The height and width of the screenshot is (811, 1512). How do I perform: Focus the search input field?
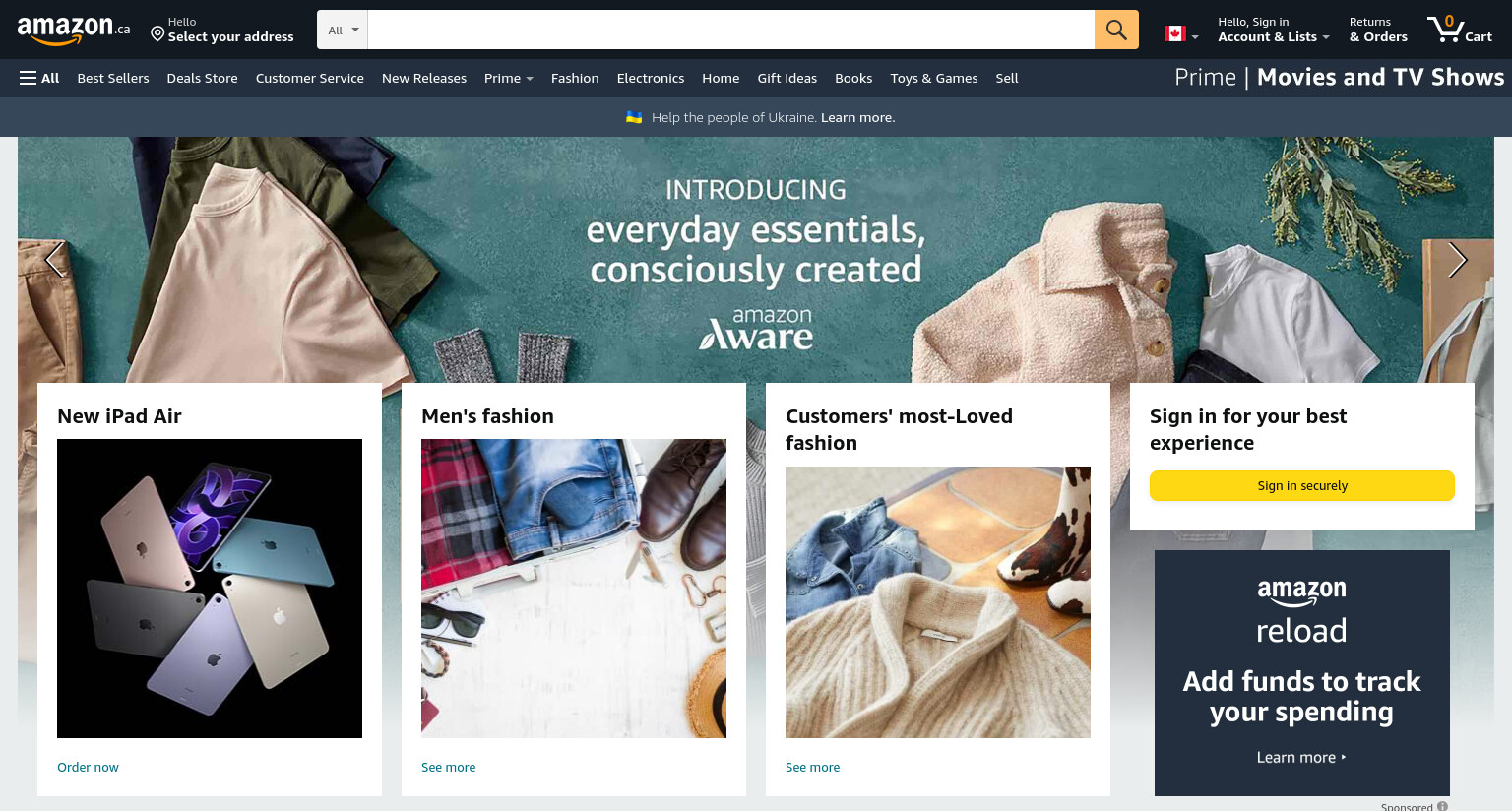point(731,30)
